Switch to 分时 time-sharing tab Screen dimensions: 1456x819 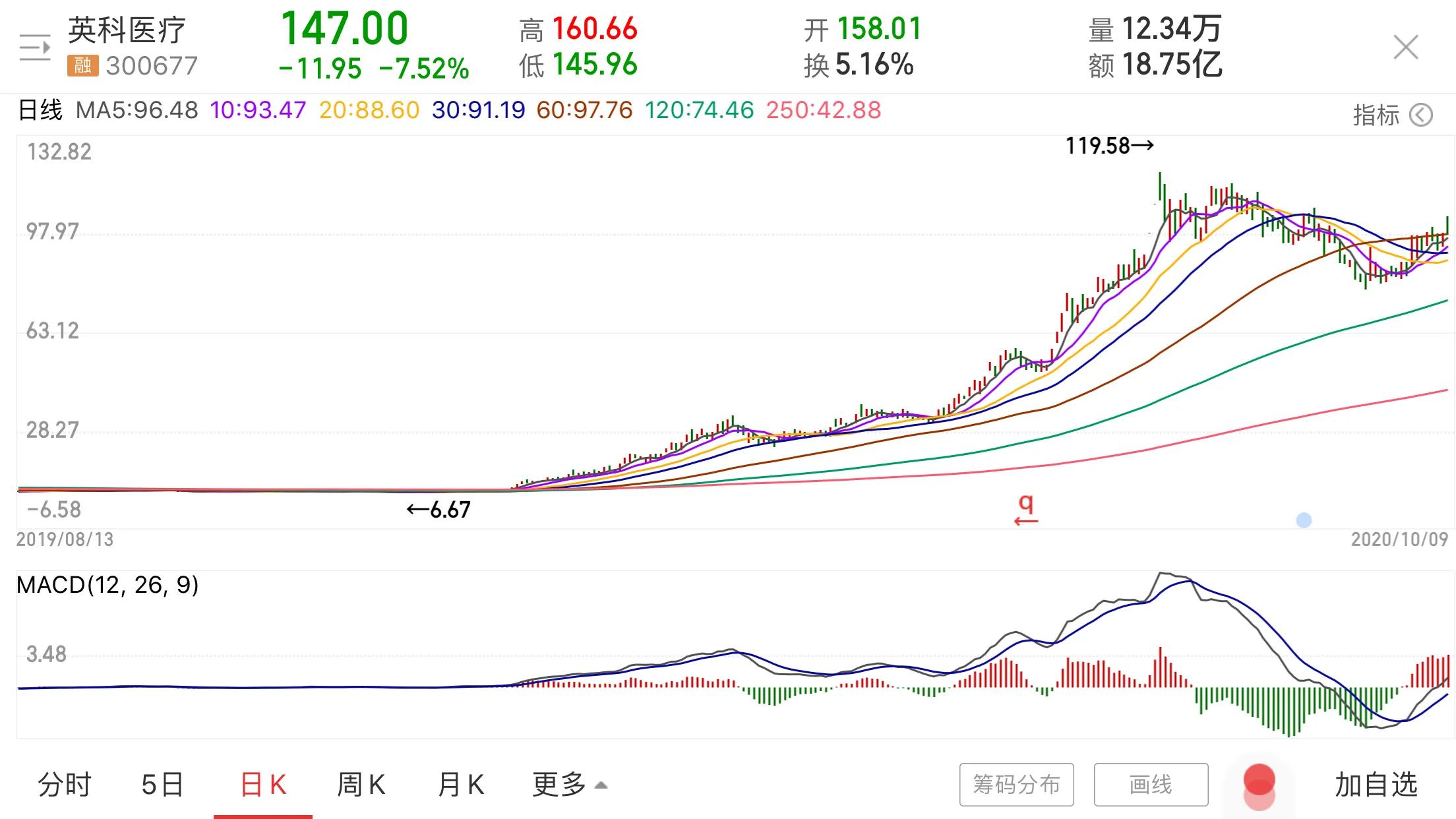coord(65,785)
